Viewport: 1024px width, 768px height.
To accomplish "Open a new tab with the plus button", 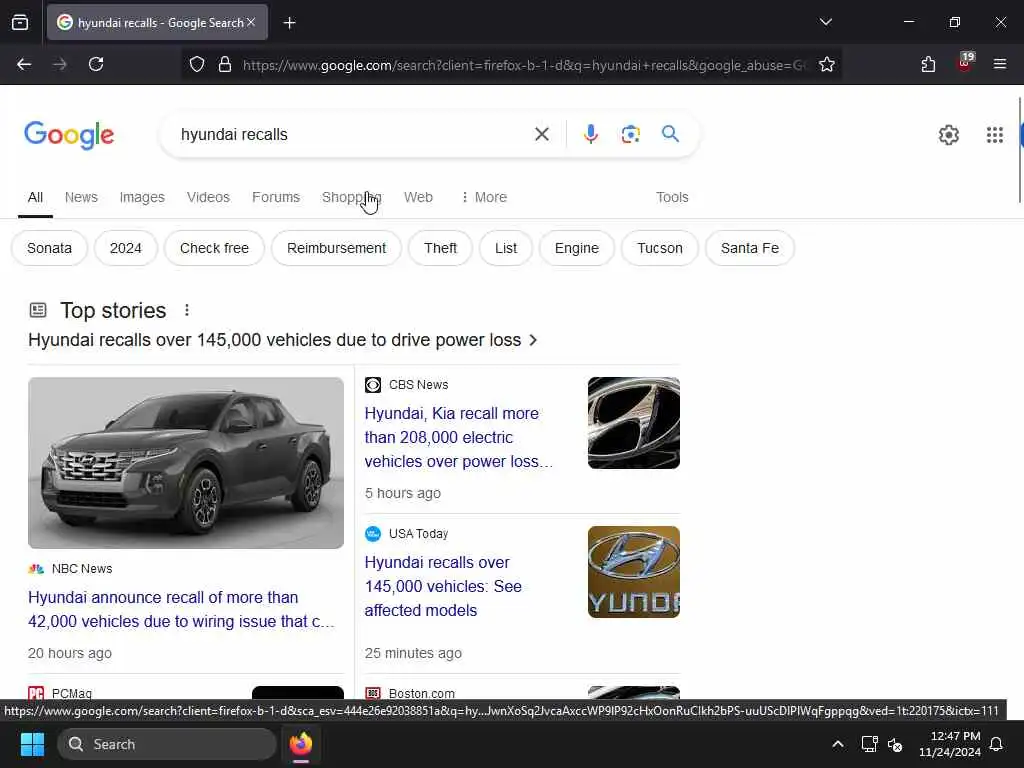I will [289, 23].
